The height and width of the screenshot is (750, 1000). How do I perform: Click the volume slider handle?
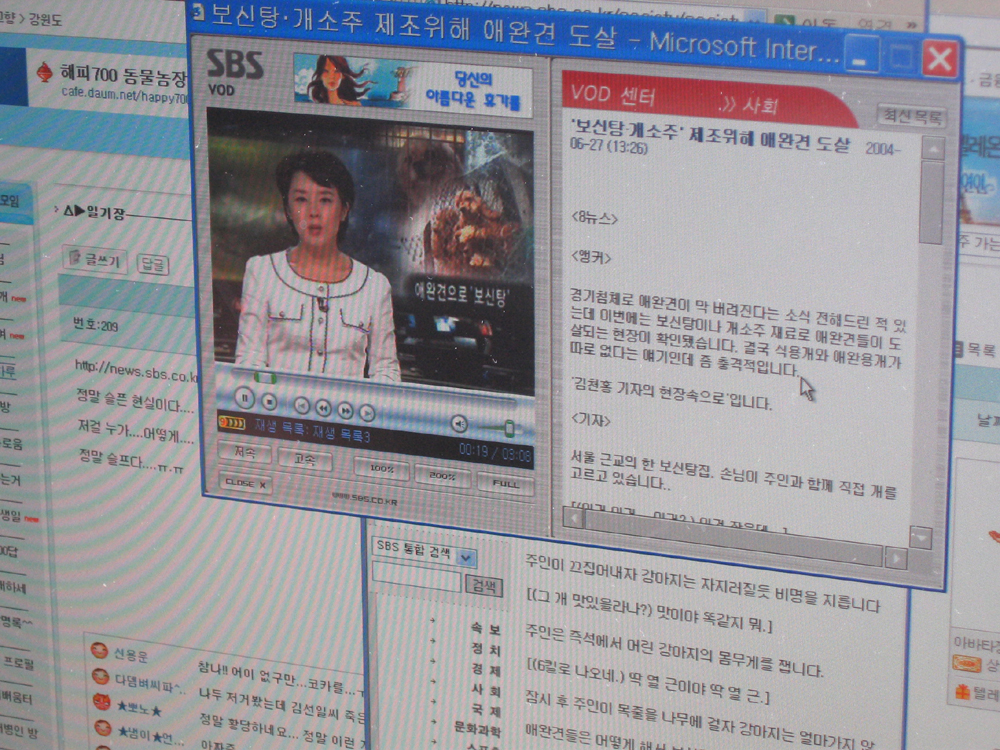point(510,429)
